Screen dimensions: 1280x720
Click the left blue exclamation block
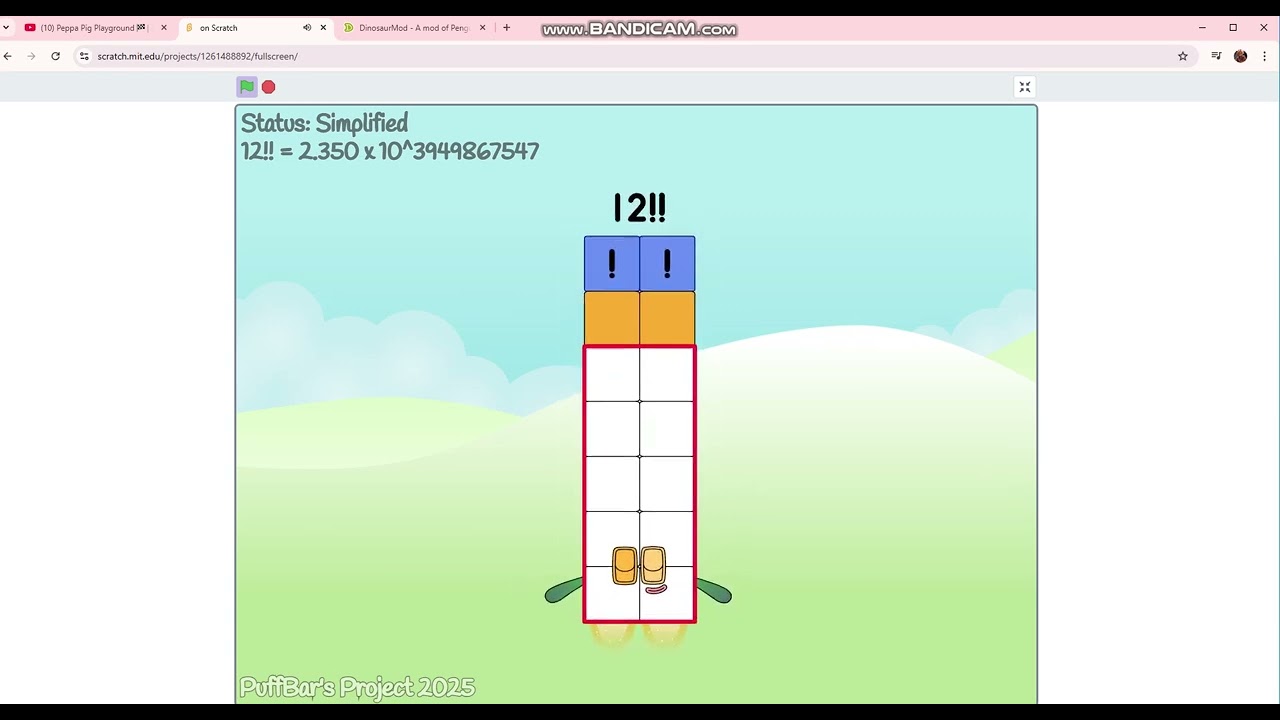[x=612, y=264]
